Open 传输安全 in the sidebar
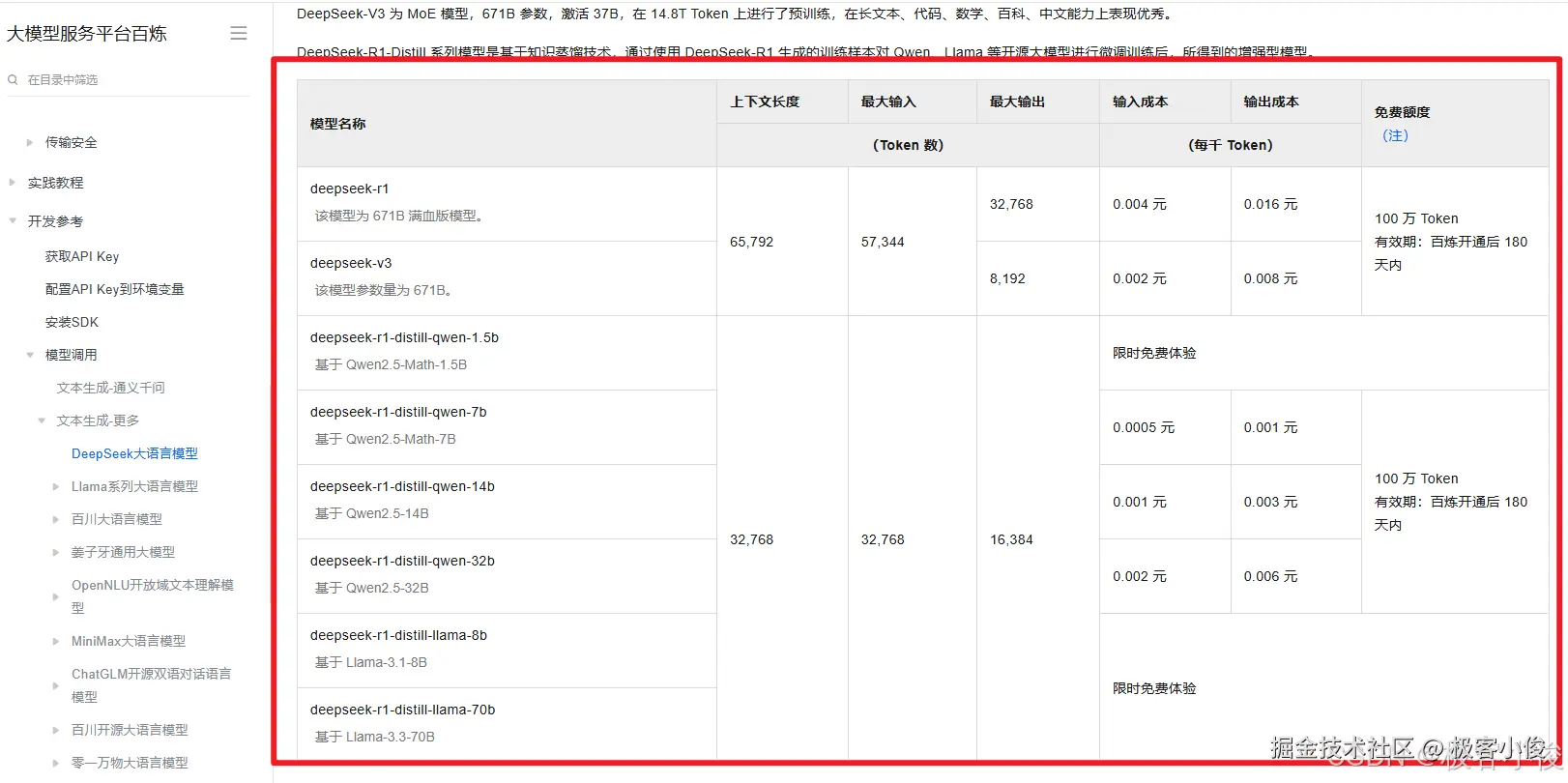The height and width of the screenshot is (783, 1568). 72,142
